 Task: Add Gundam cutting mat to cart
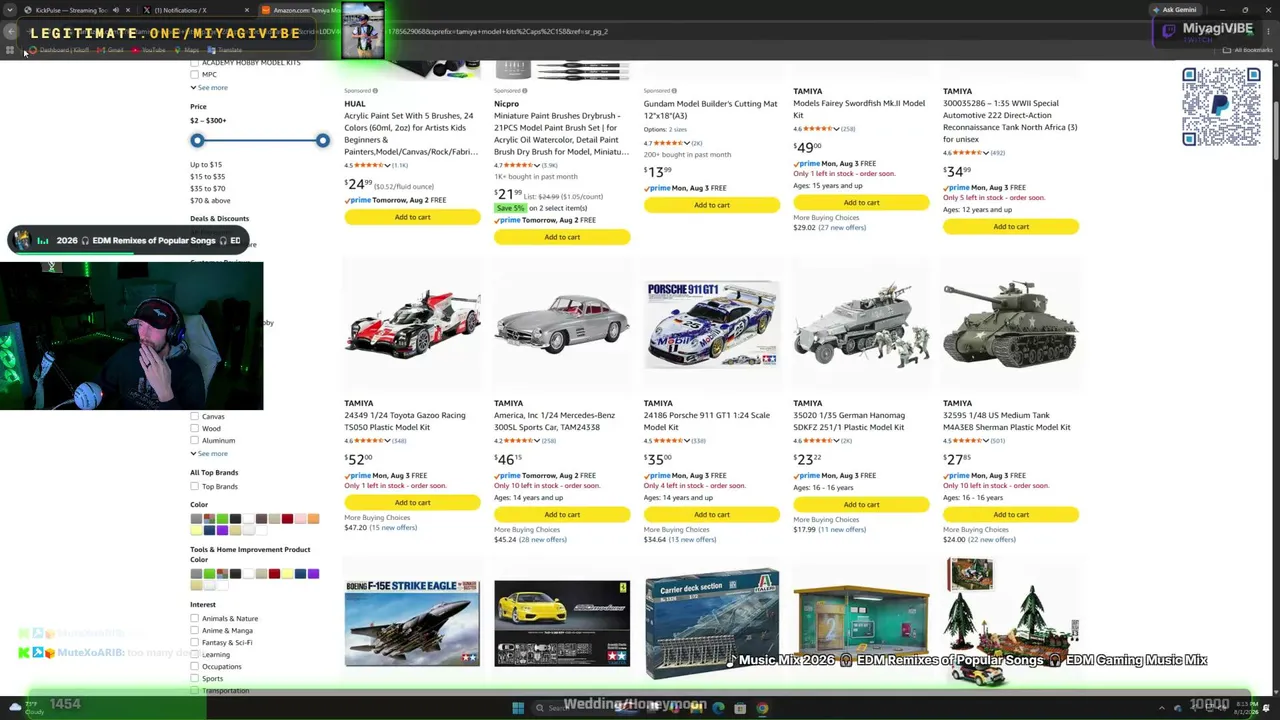click(712, 206)
